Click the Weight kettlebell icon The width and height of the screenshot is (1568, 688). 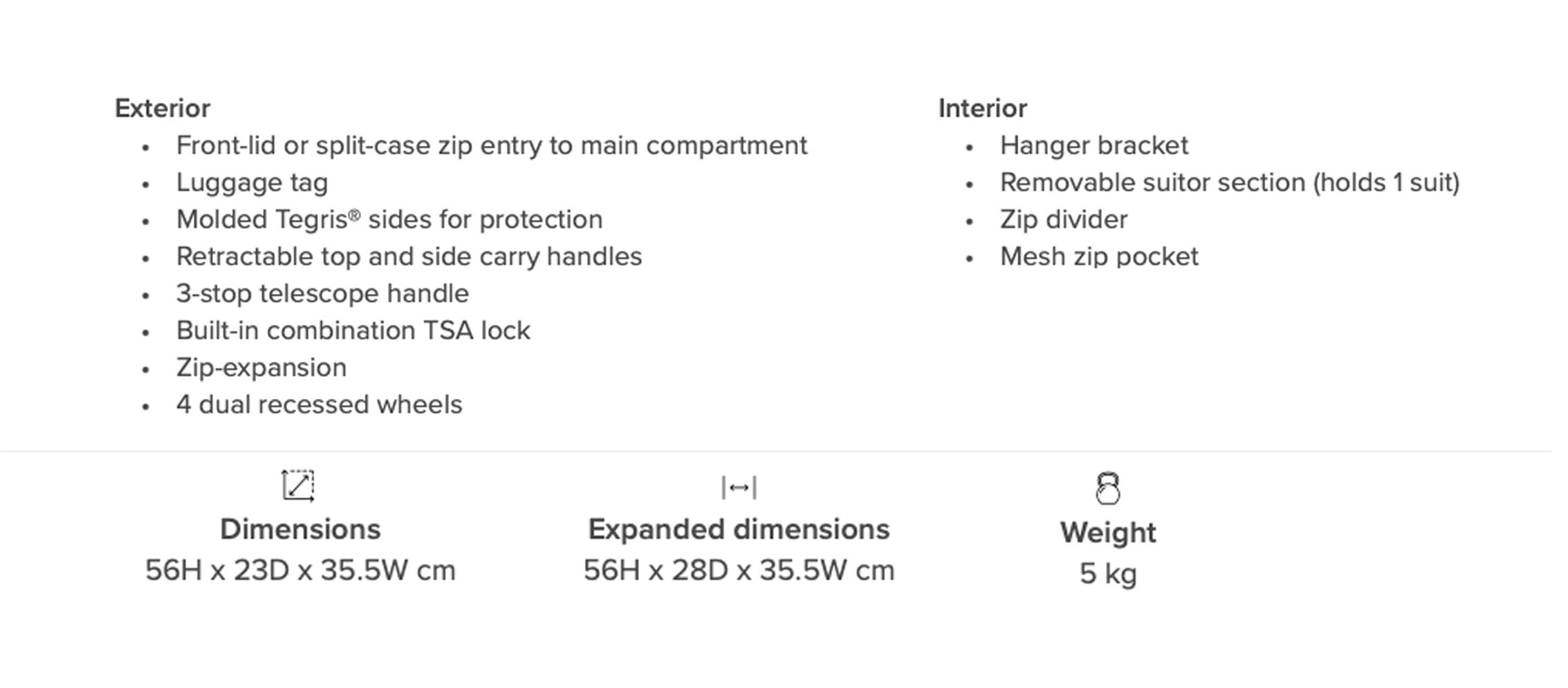coord(1108,489)
